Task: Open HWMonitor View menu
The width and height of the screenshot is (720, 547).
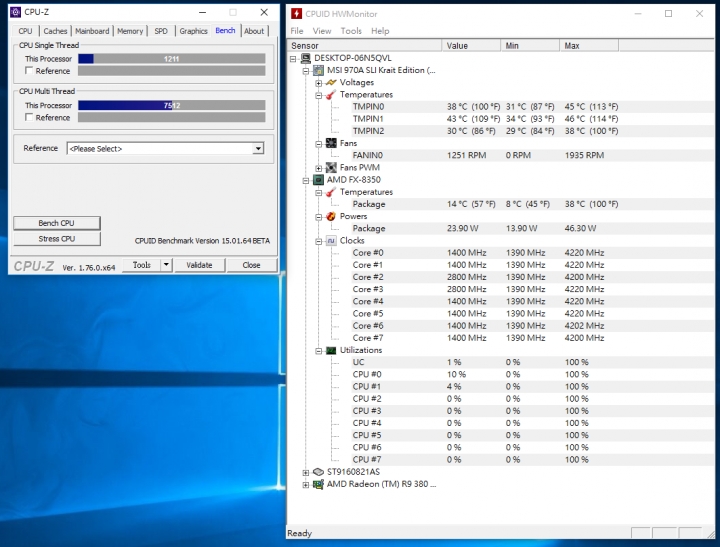Action: click(322, 31)
